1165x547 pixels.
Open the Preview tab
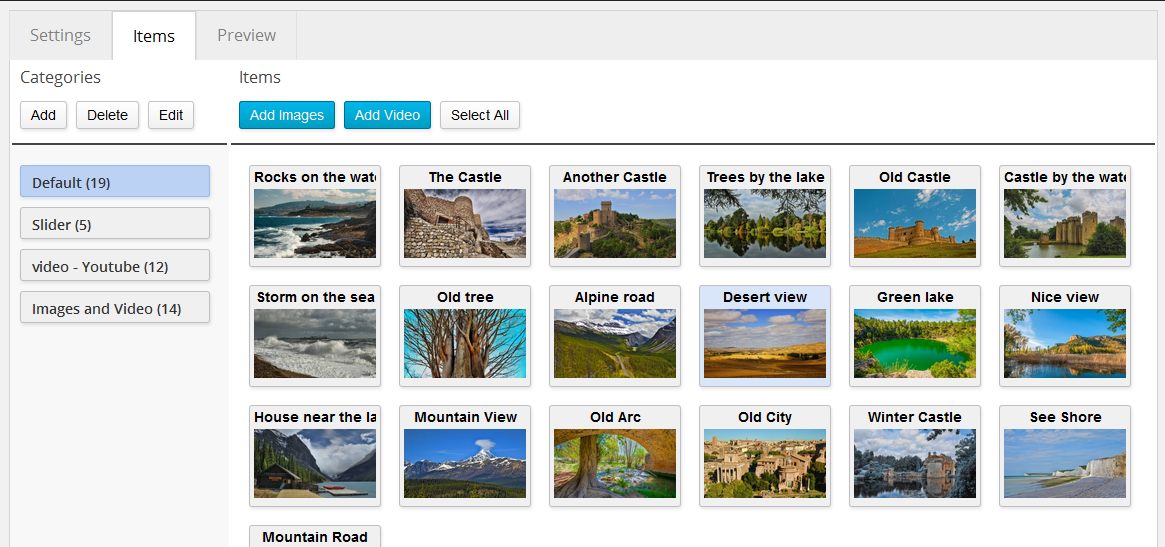pyautogui.click(x=246, y=35)
